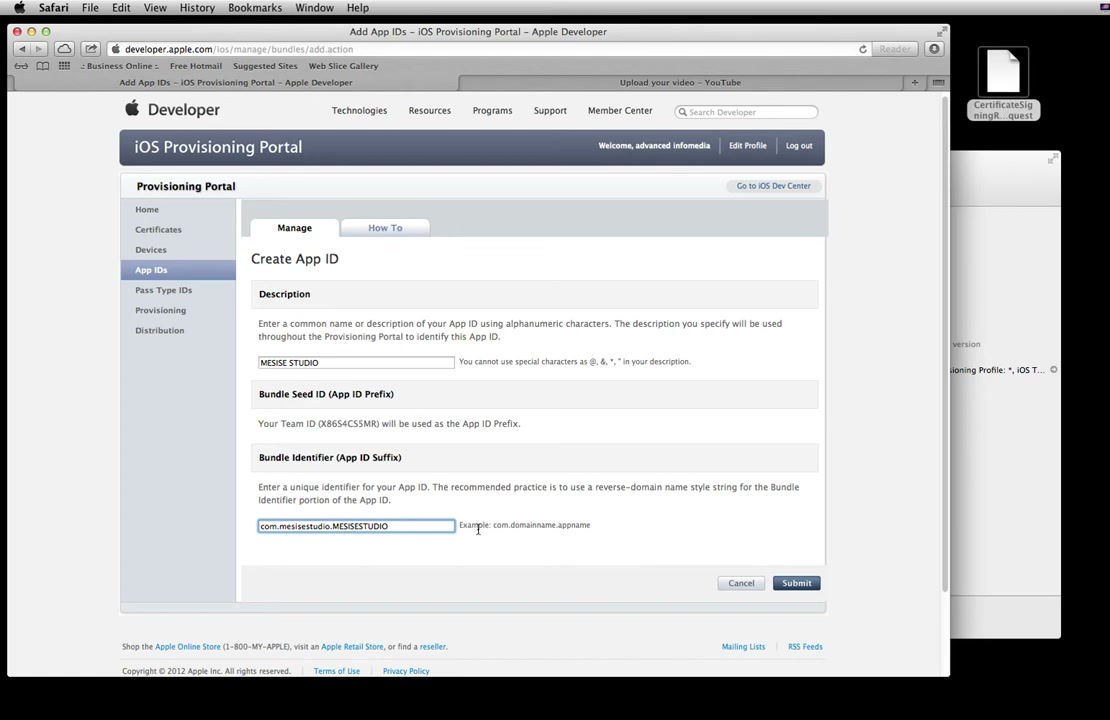Image resolution: width=1110 pixels, height=720 pixels.
Task: Open Web Slice Gallery bookmark
Action: (x=343, y=66)
